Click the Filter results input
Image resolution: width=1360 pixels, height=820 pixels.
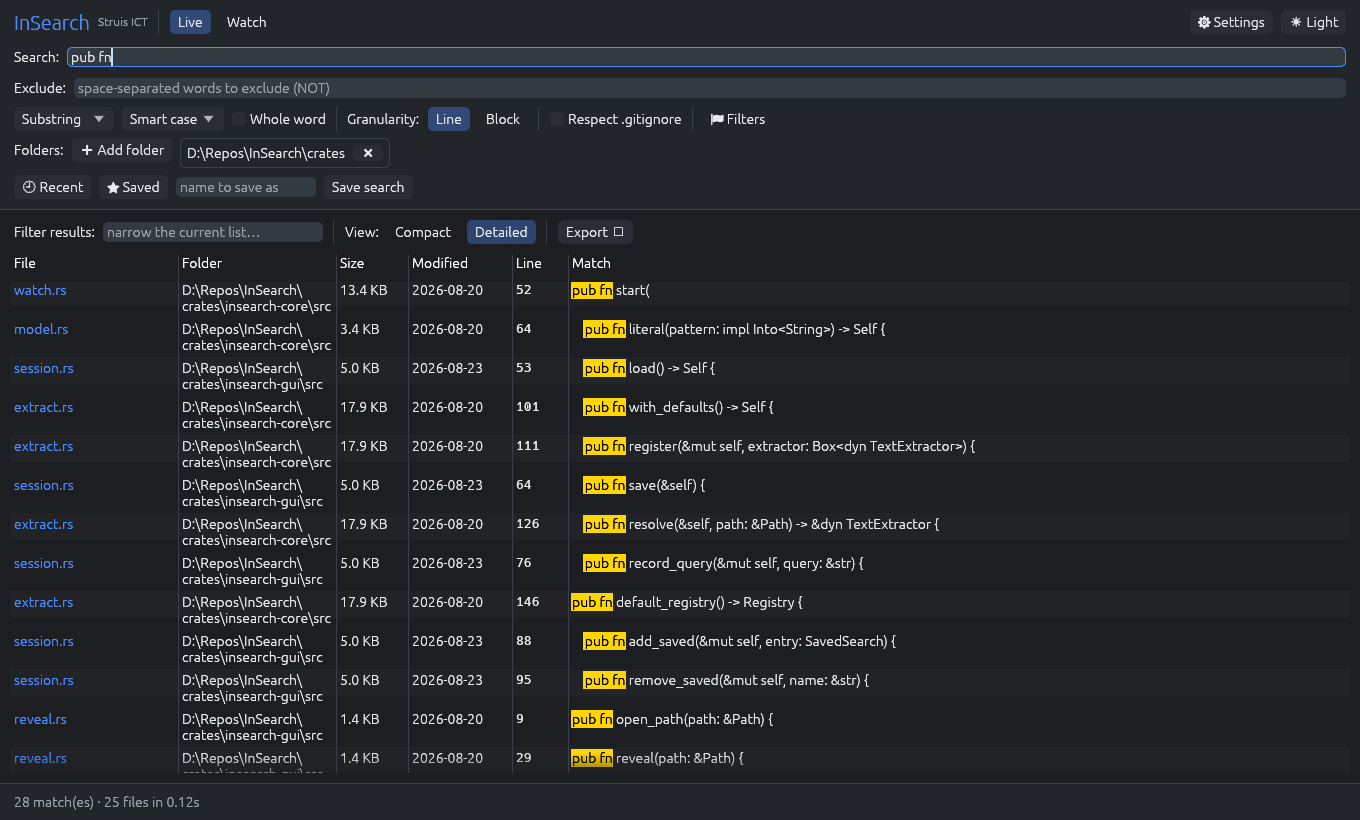(213, 232)
